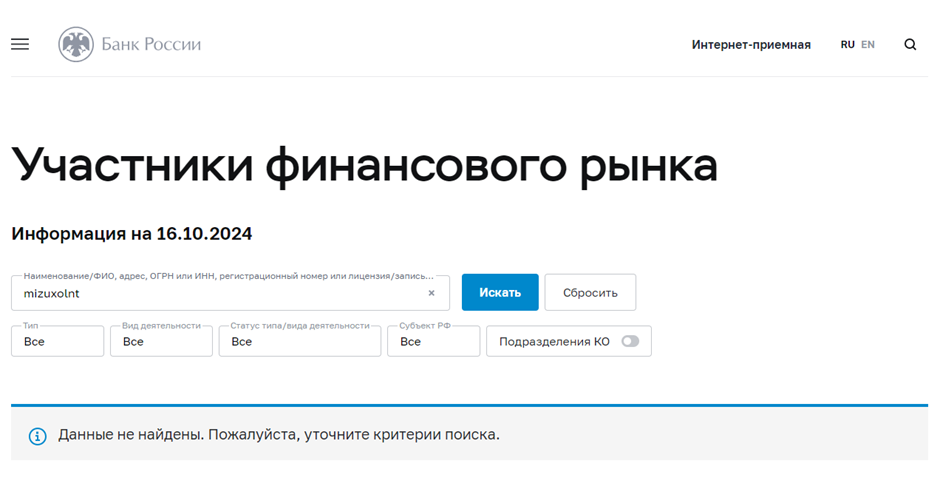Toggle the Подразделения КО switch
Screen dimensions: 940x492
pos(630,341)
